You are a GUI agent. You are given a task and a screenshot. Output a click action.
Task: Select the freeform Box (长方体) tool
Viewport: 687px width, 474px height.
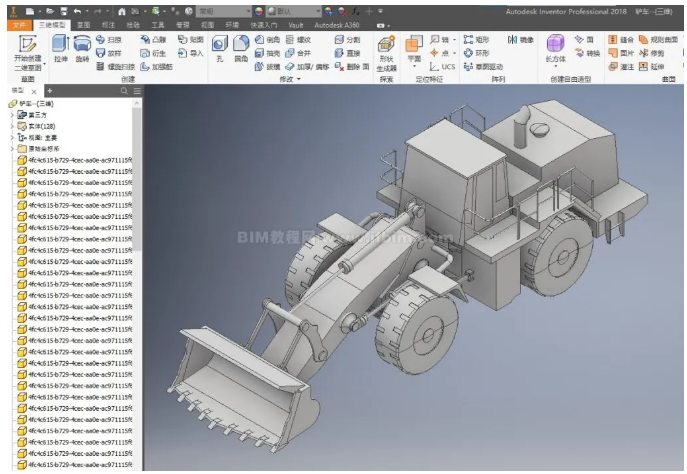tap(556, 49)
